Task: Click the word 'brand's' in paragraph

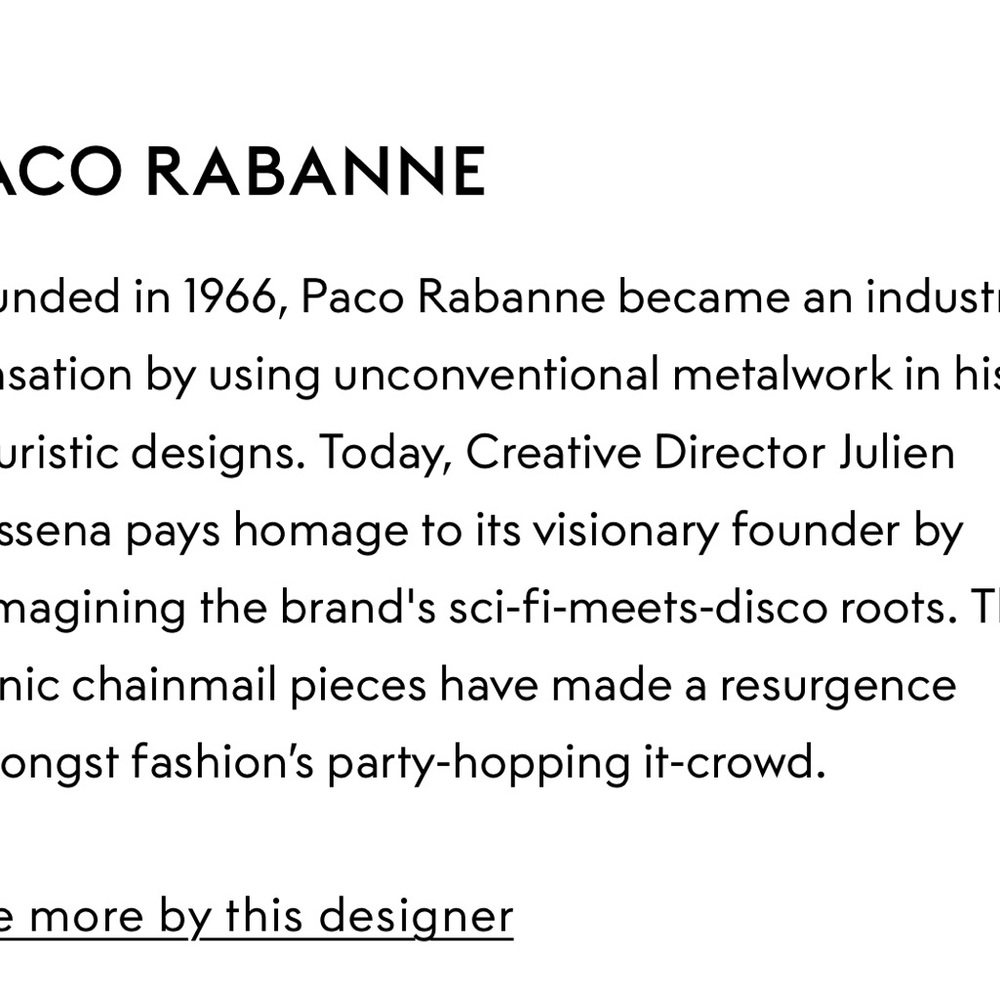Action: [x=358, y=606]
